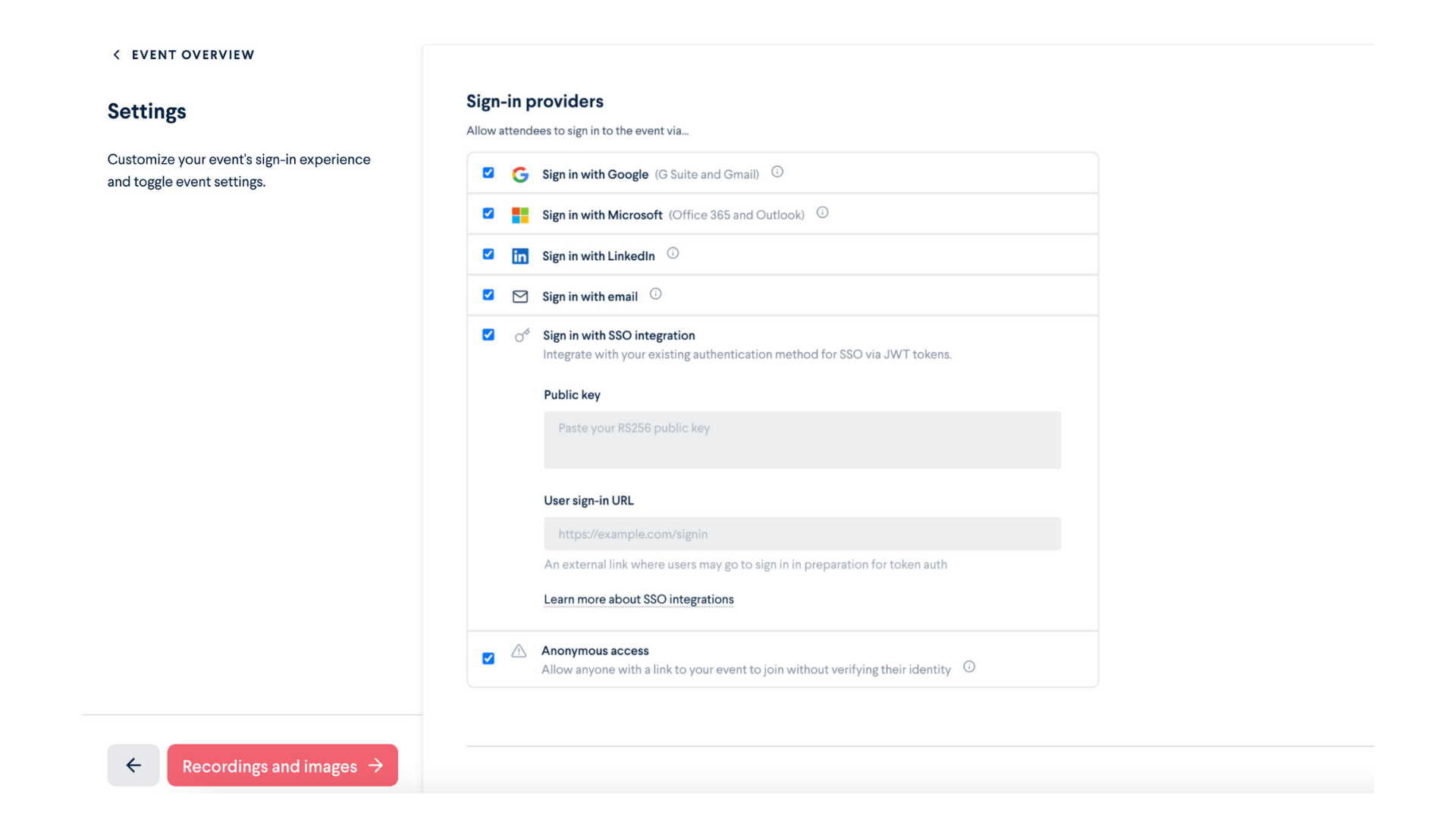Show info for Sign in with email

pyautogui.click(x=656, y=294)
